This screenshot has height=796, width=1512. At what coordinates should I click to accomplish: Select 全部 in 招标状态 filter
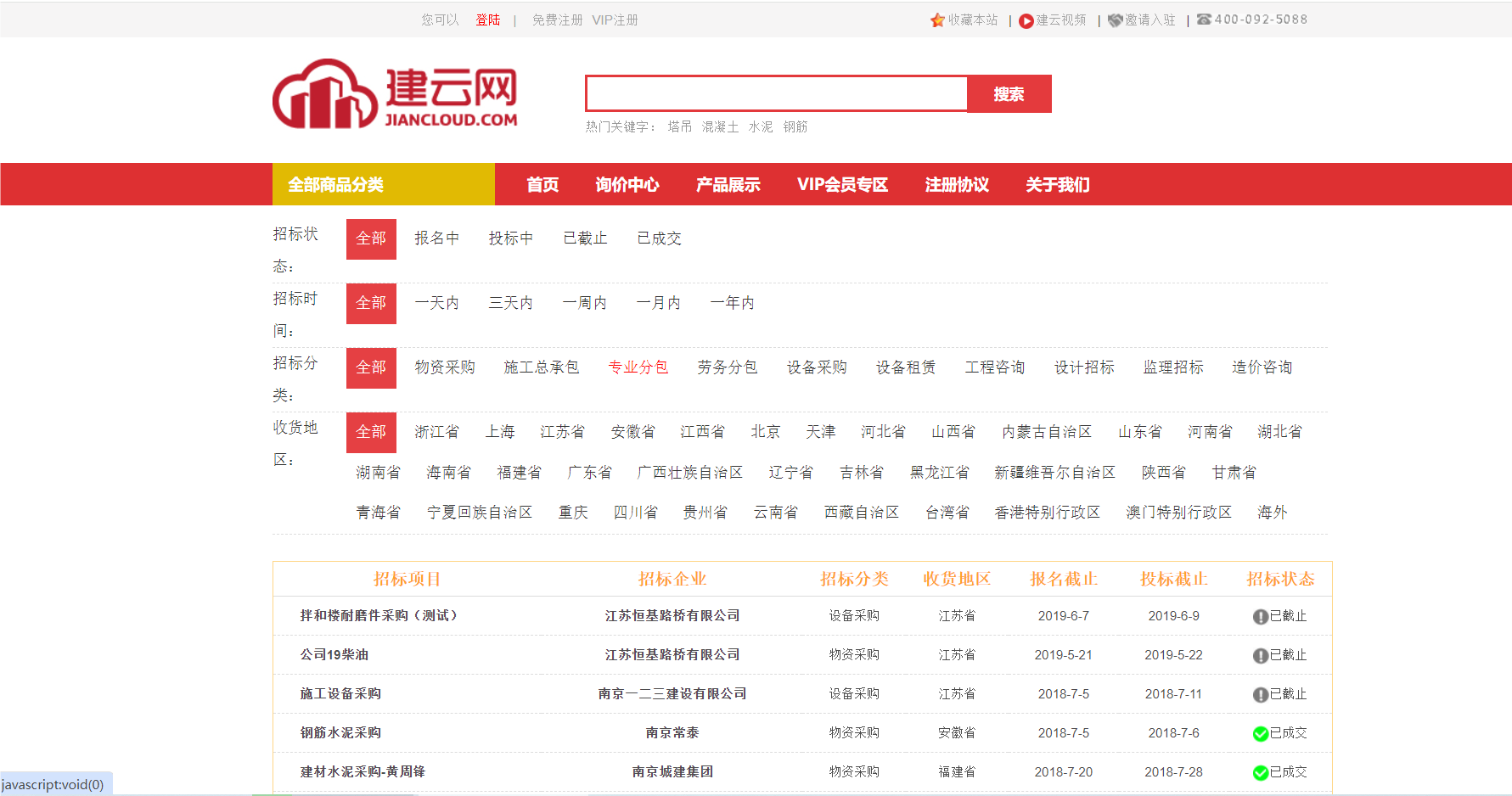(371, 238)
